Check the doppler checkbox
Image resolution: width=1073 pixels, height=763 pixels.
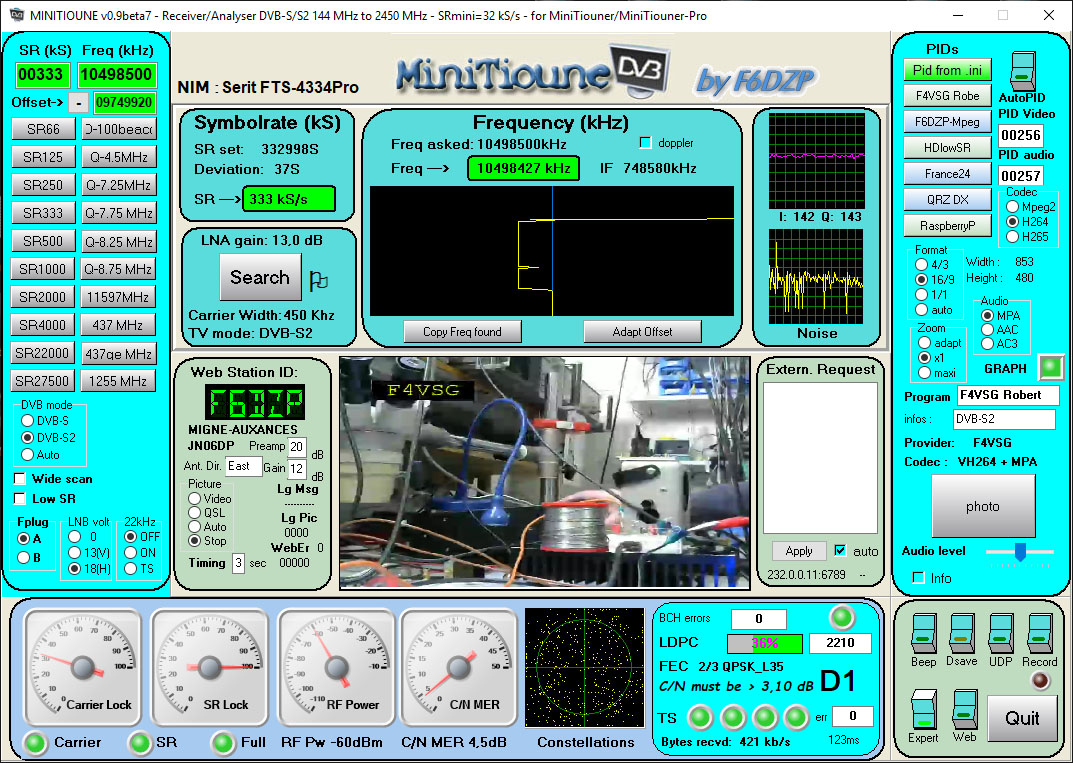(x=645, y=142)
